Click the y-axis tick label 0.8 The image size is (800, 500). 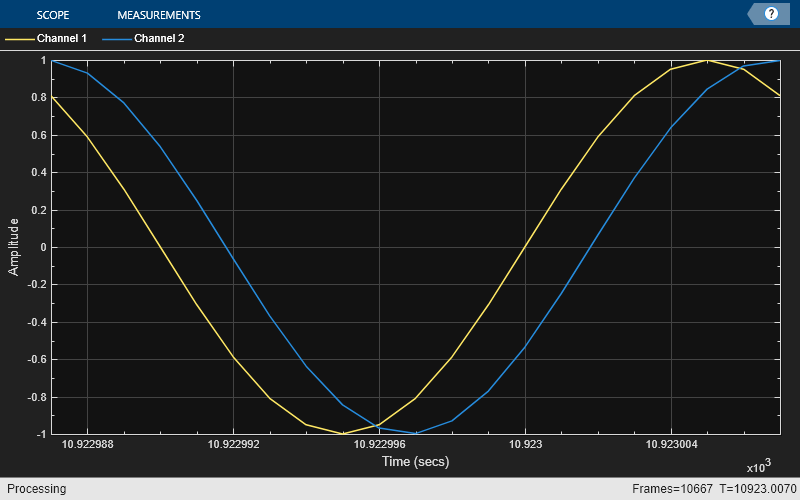coord(39,97)
